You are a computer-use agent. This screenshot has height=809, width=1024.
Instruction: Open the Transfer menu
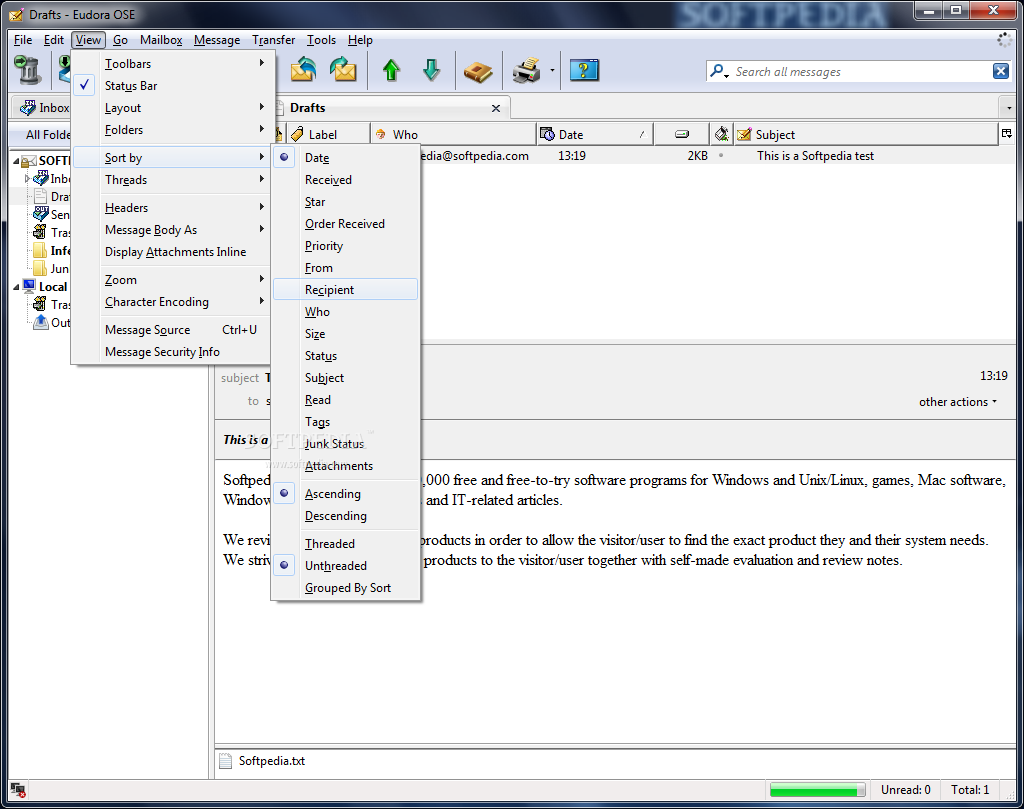click(x=273, y=40)
